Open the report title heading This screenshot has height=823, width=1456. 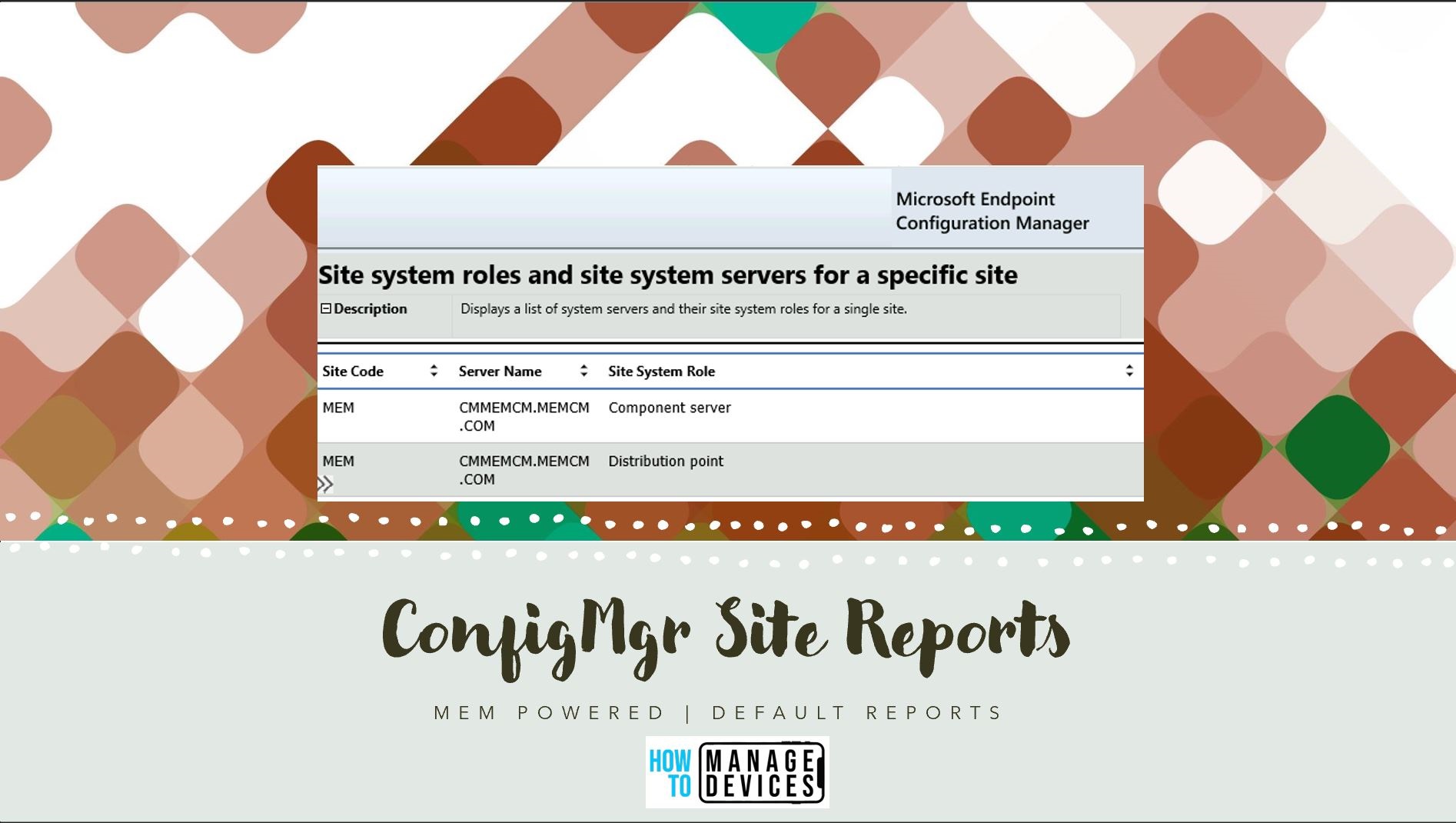[670, 274]
